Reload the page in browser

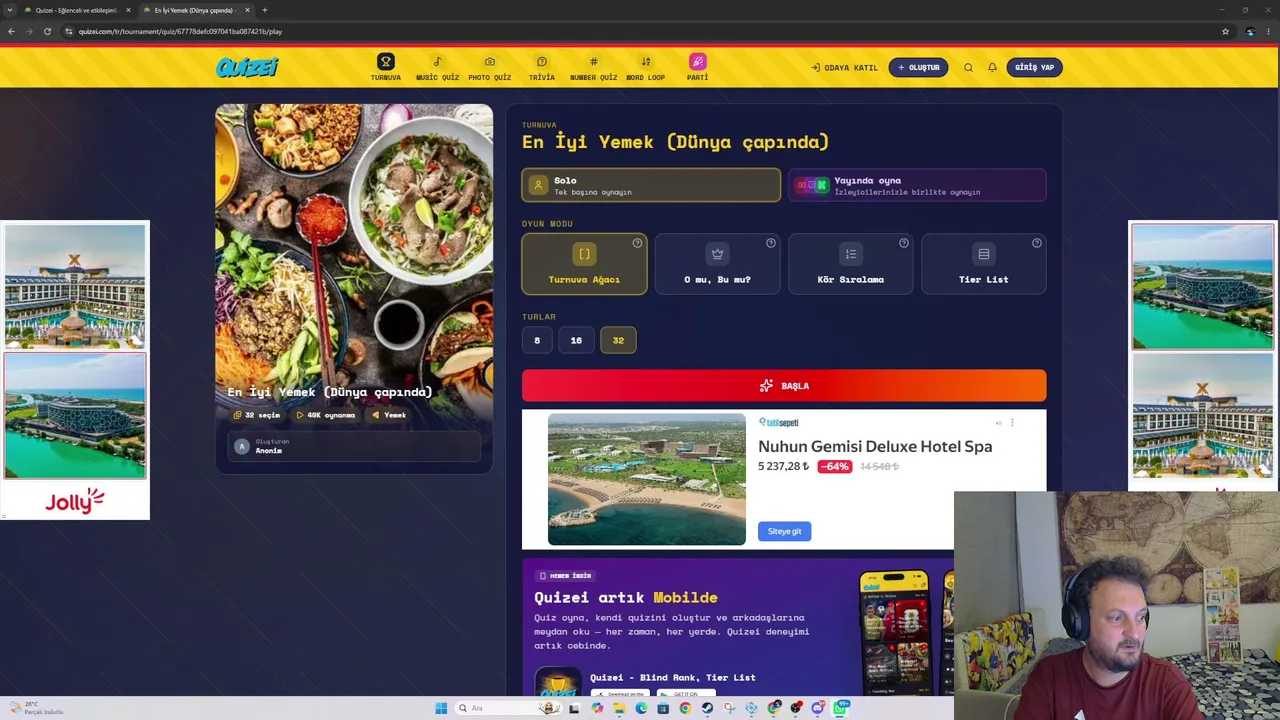(x=47, y=31)
